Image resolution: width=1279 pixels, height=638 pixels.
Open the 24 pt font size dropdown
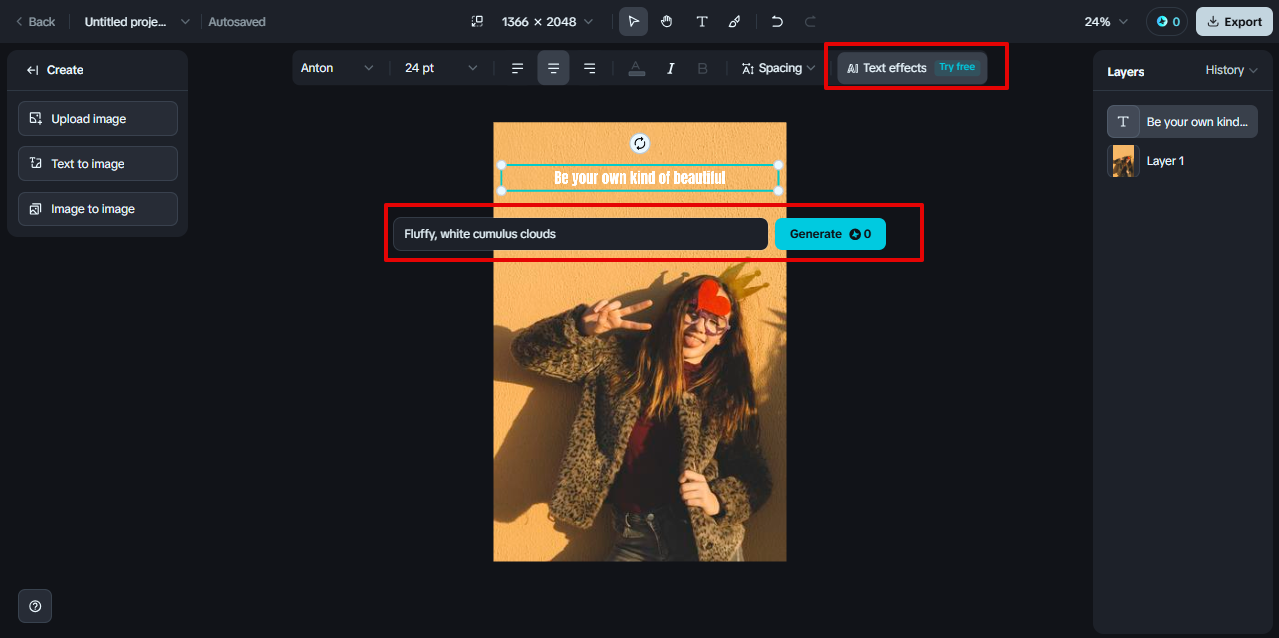[441, 68]
